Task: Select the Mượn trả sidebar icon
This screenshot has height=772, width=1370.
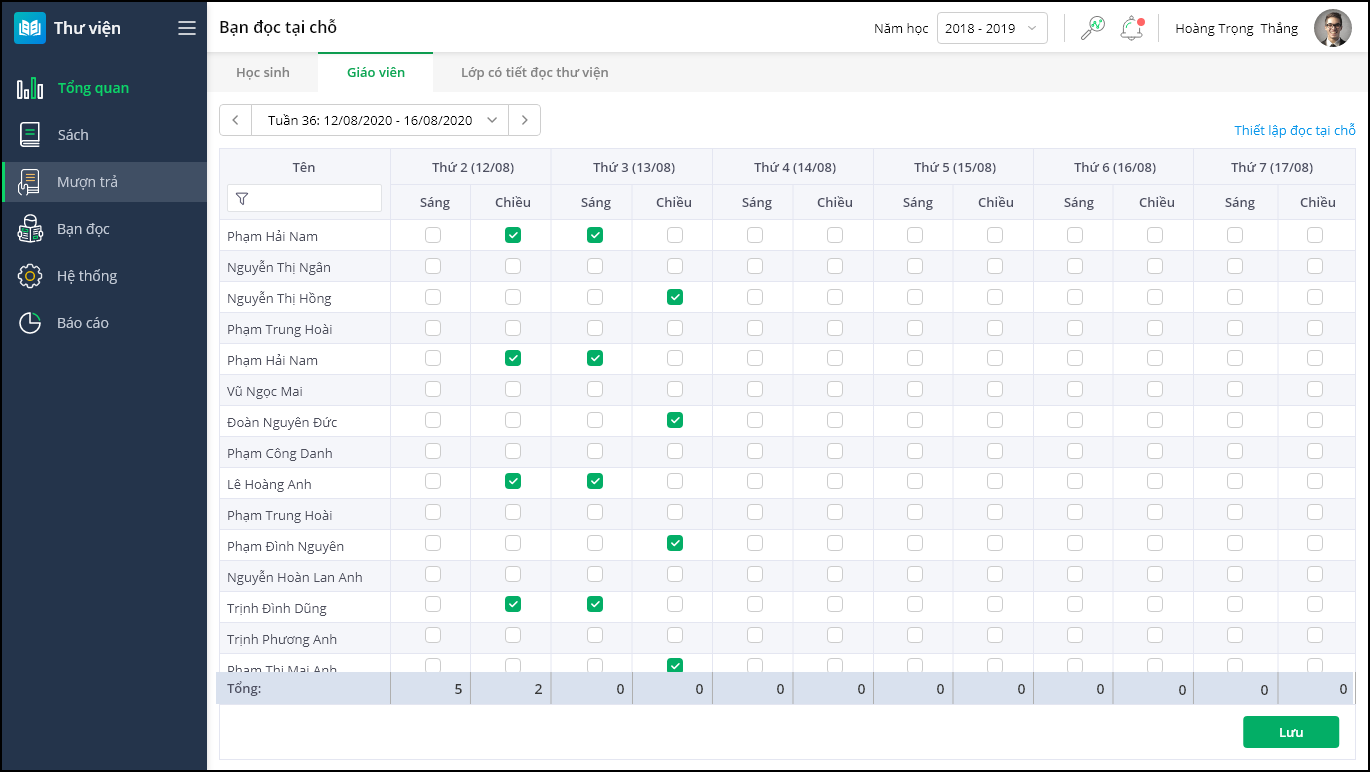Action: click(x=30, y=182)
